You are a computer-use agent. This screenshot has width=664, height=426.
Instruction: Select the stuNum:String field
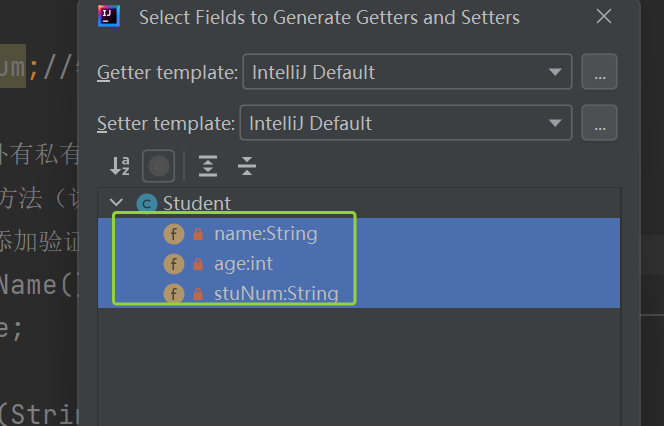pos(359,293)
